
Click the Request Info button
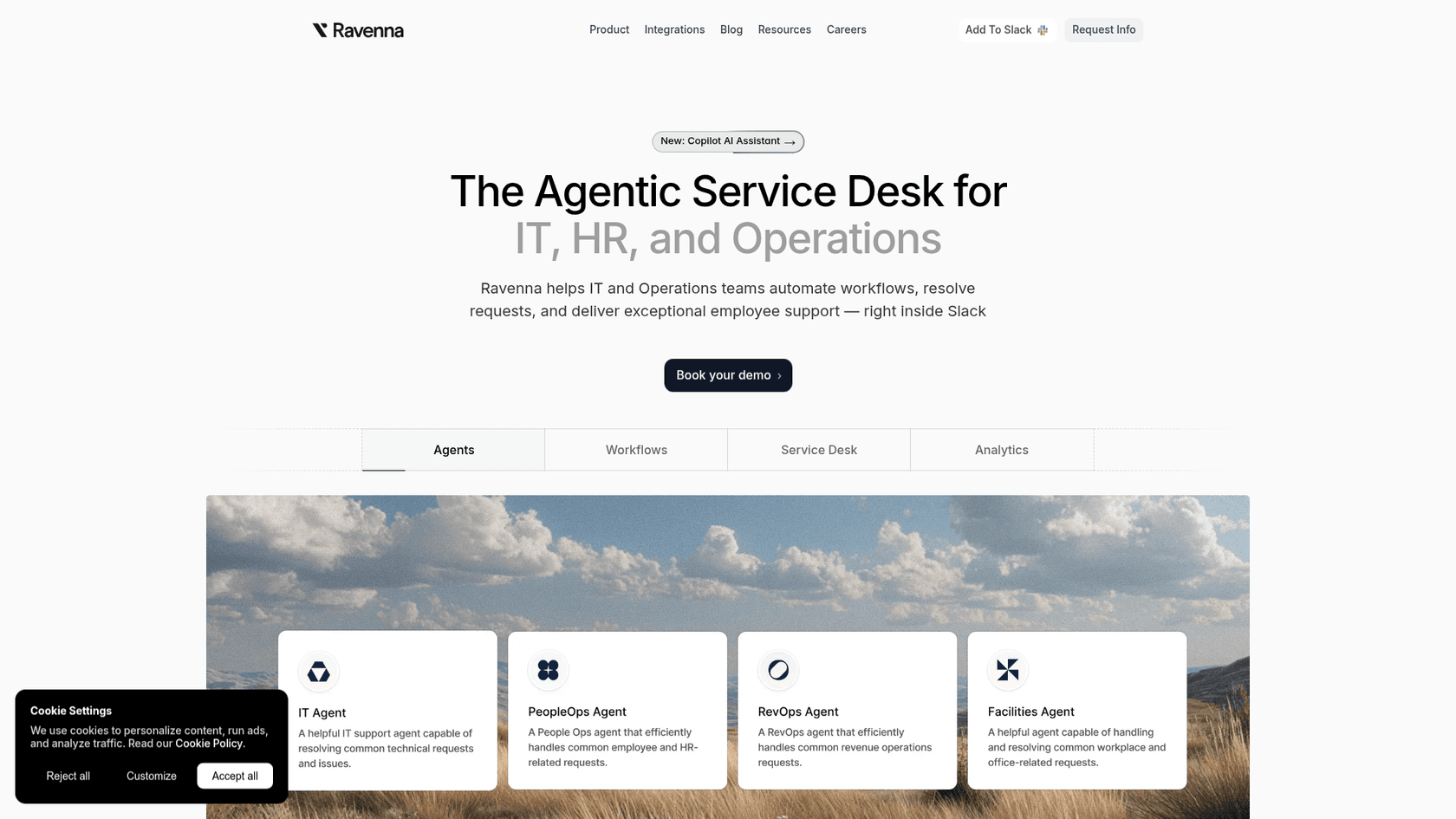click(1103, 29)
